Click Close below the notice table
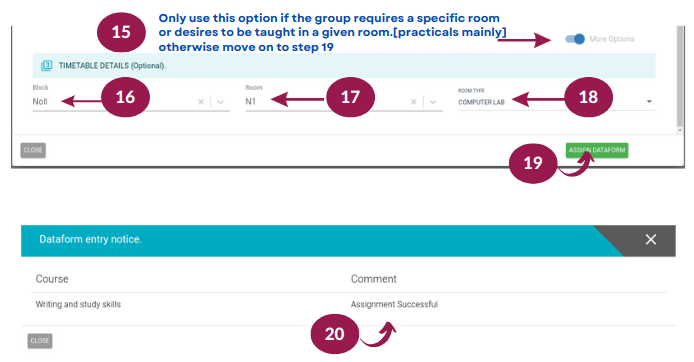The width and height of the screenshot is (694, 362). 40,341
